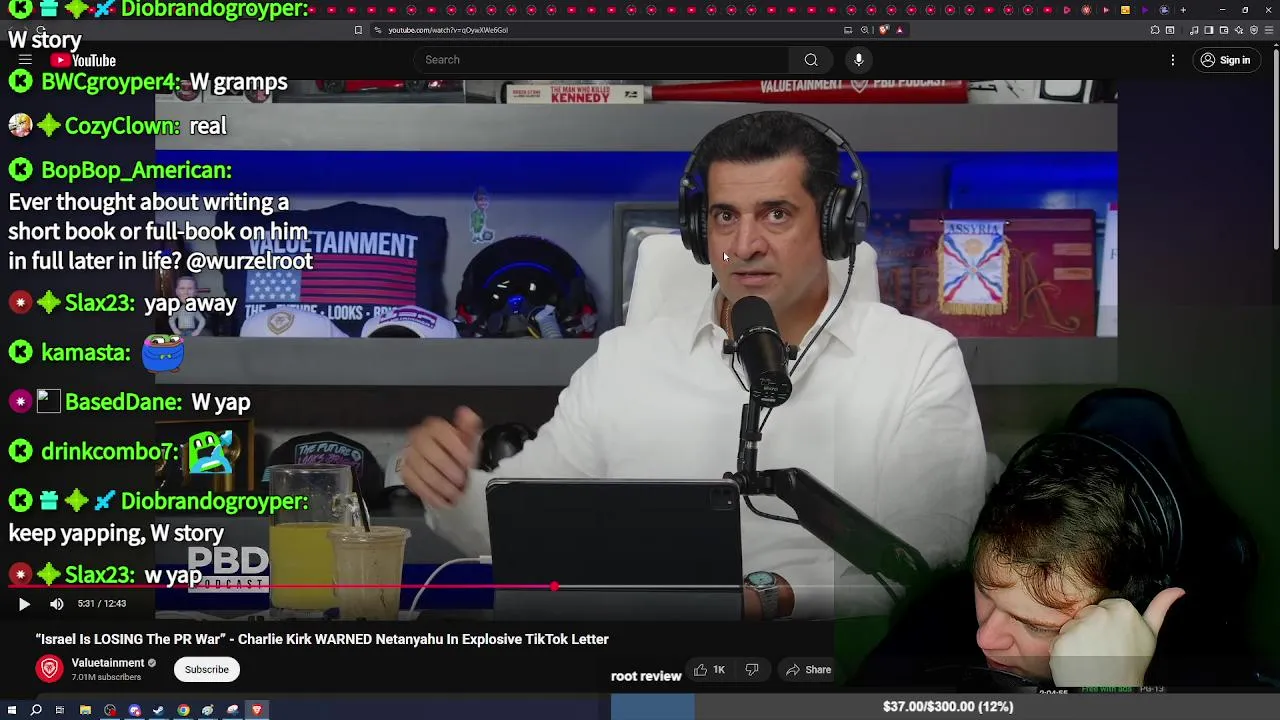Open the Brave main hamburger menu
Viewport: 1280px width, 720px height.
1269,30
